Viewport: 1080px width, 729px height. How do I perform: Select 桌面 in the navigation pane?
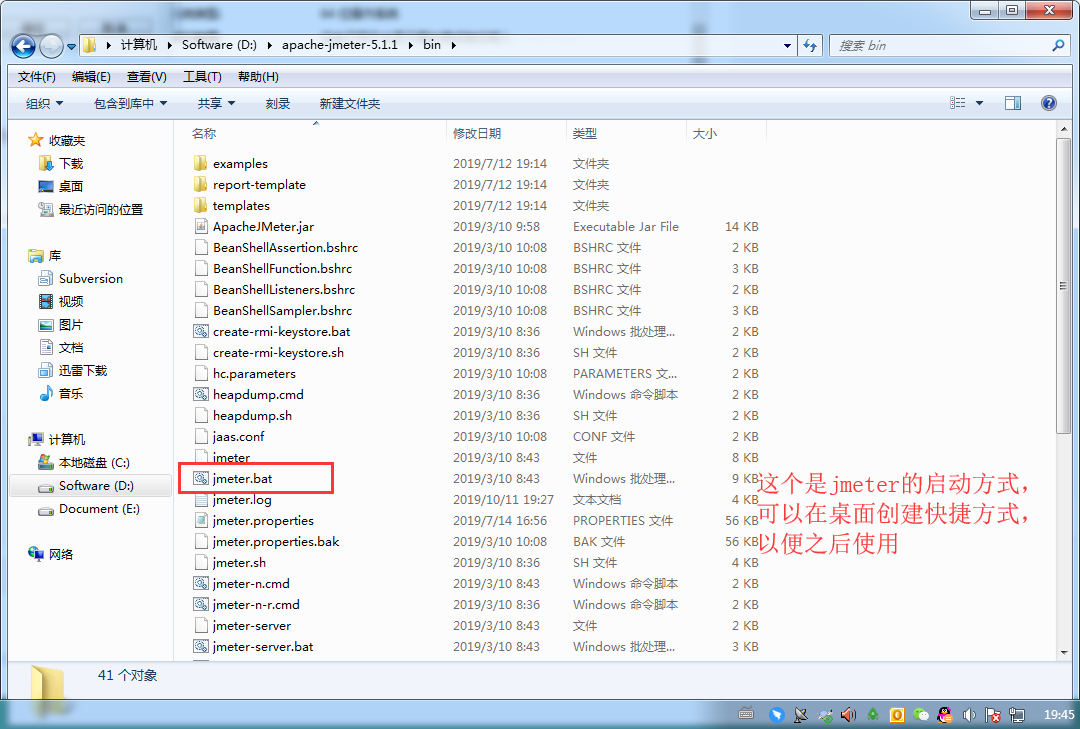point(71,186)
